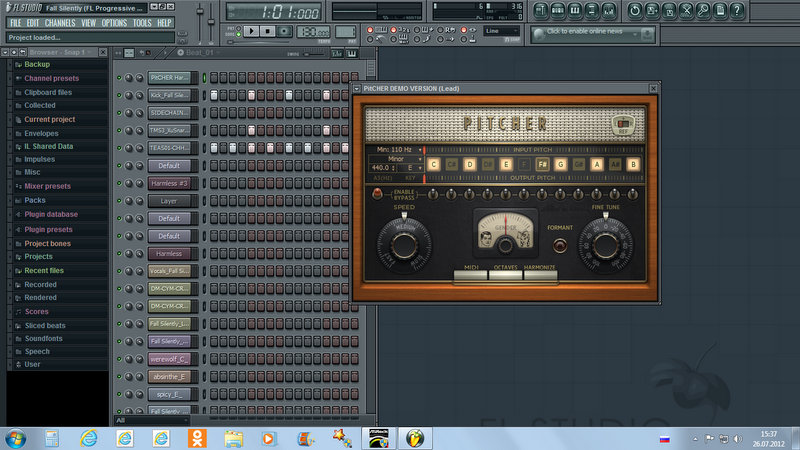This screenshot has height=450, width=800.
Task: Toggle note C in Pitcher's key row
Action: [434, 164]
